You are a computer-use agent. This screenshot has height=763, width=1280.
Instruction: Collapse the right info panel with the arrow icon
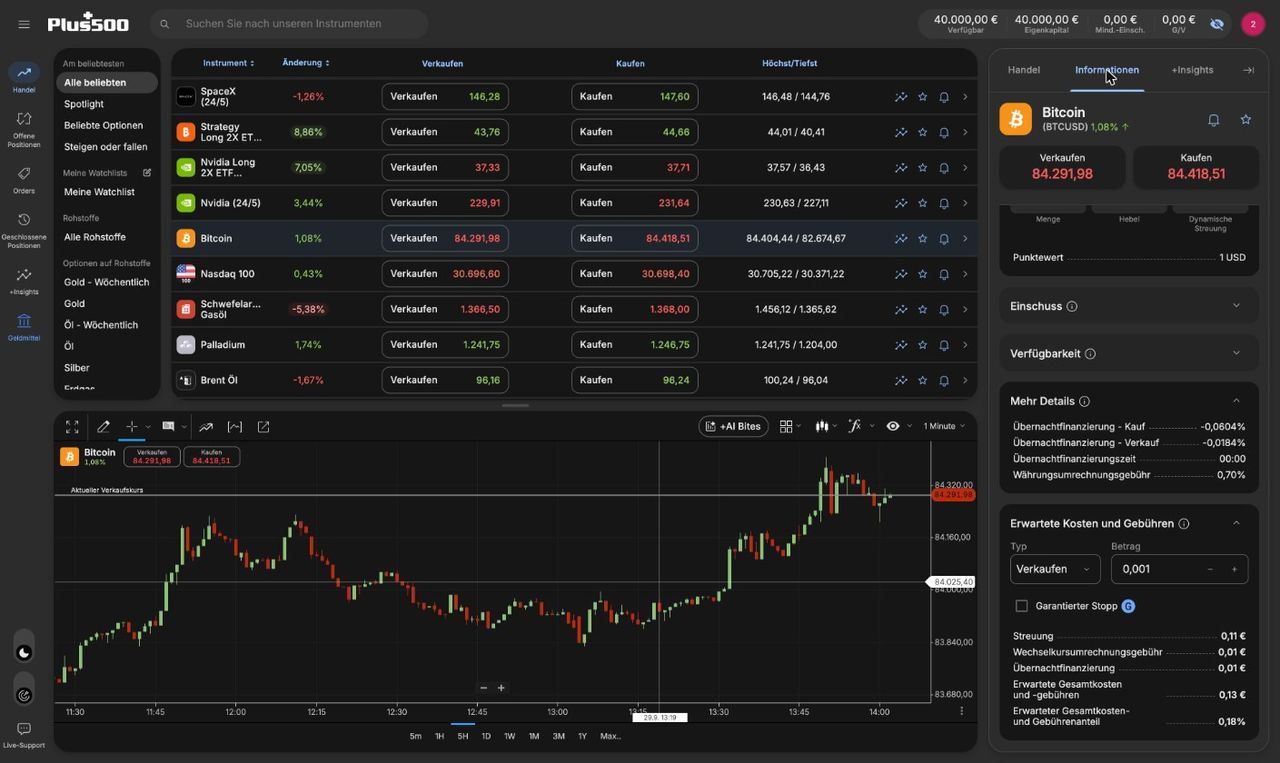(x=1248, y=70)
